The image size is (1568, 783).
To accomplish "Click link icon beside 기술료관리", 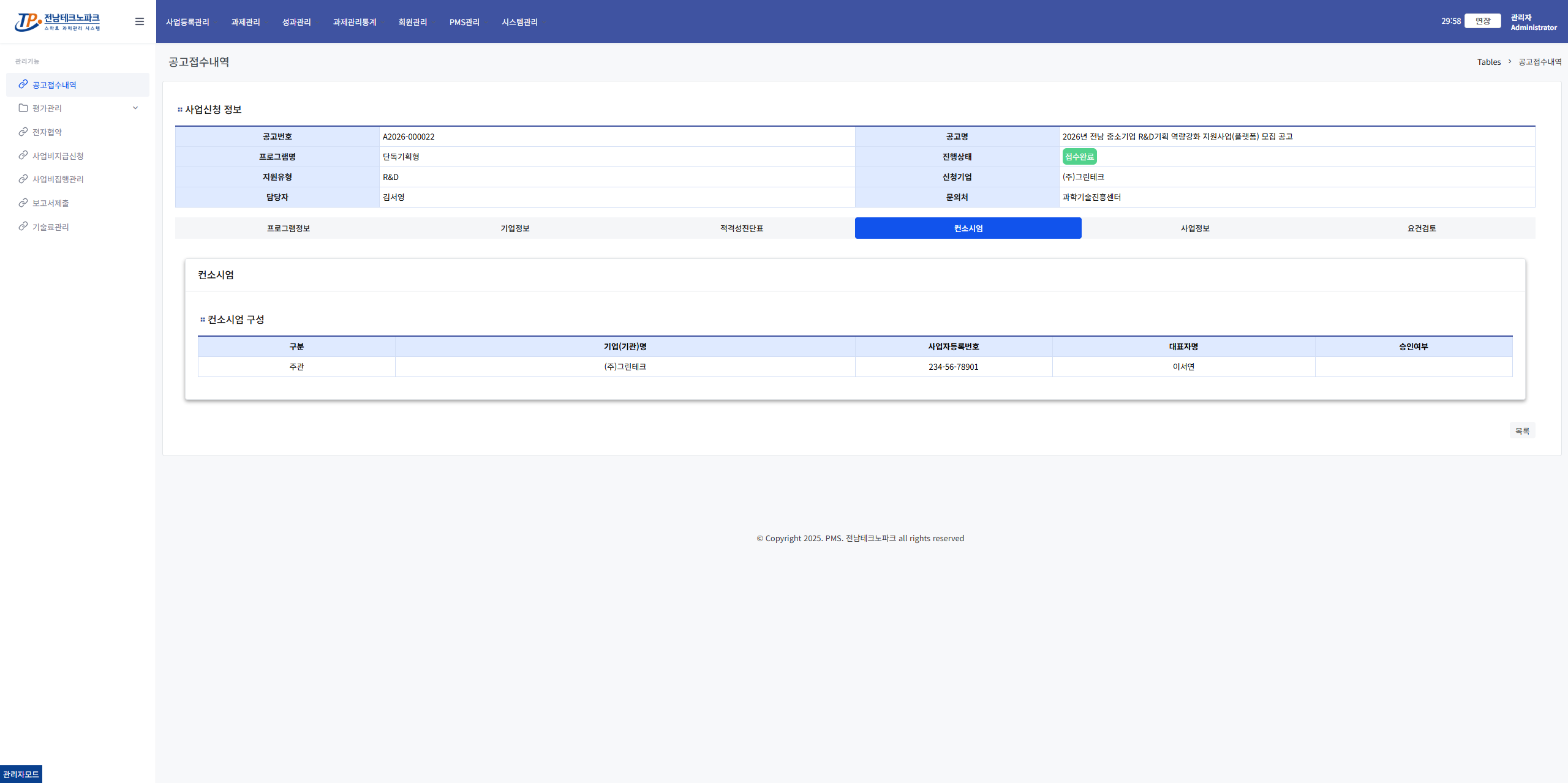I will [x=23, y=227].
